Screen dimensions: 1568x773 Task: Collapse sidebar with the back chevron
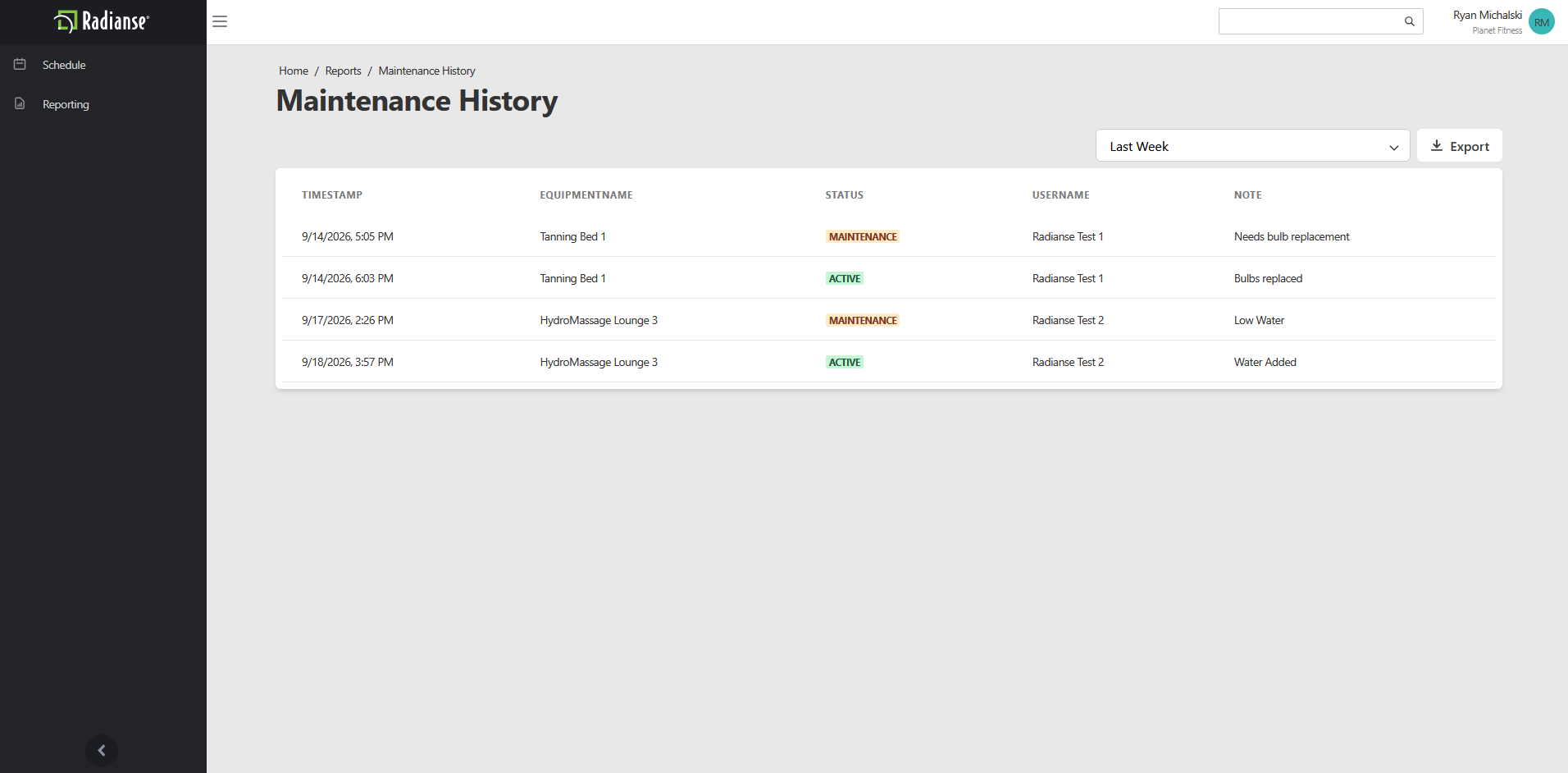coord(102,750)
